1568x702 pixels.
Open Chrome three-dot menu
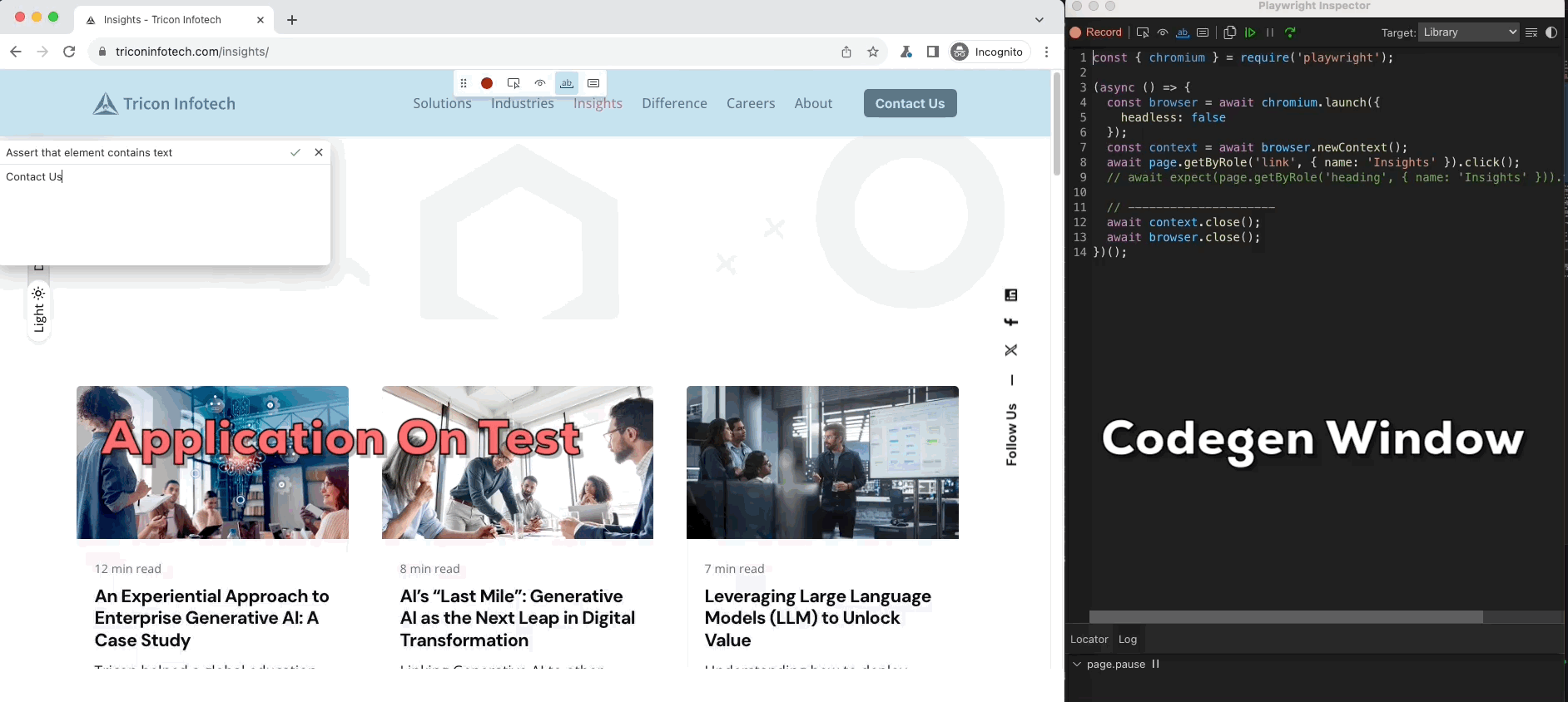[x=1046, y=52]
